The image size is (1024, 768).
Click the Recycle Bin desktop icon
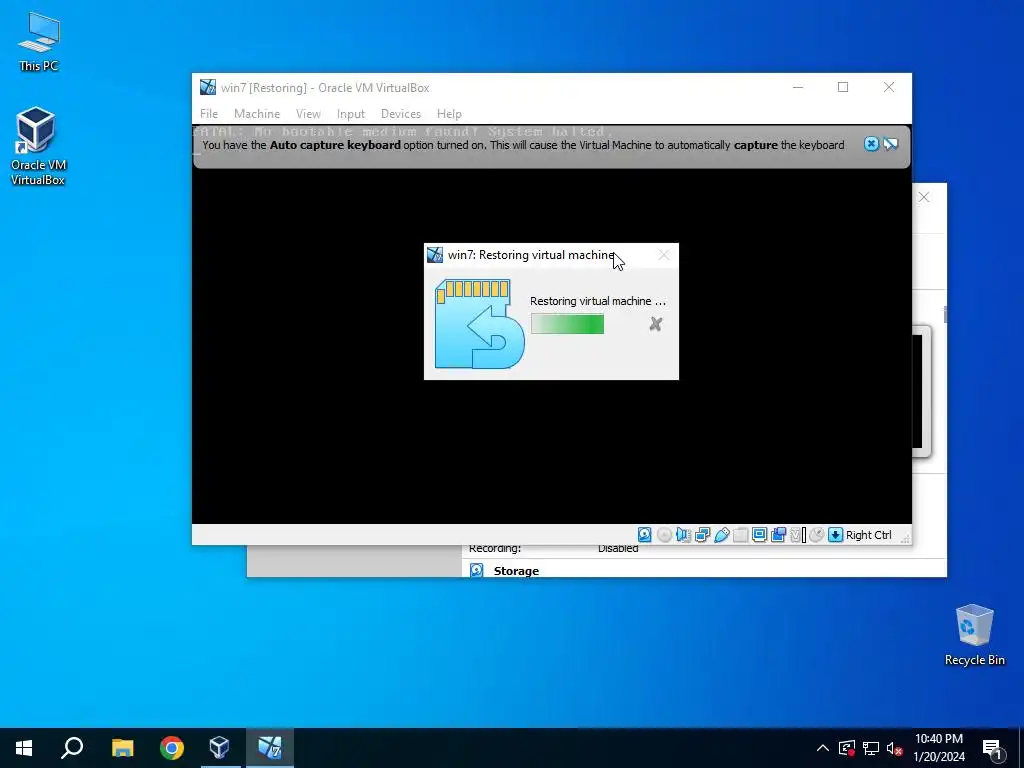(974, 635)
